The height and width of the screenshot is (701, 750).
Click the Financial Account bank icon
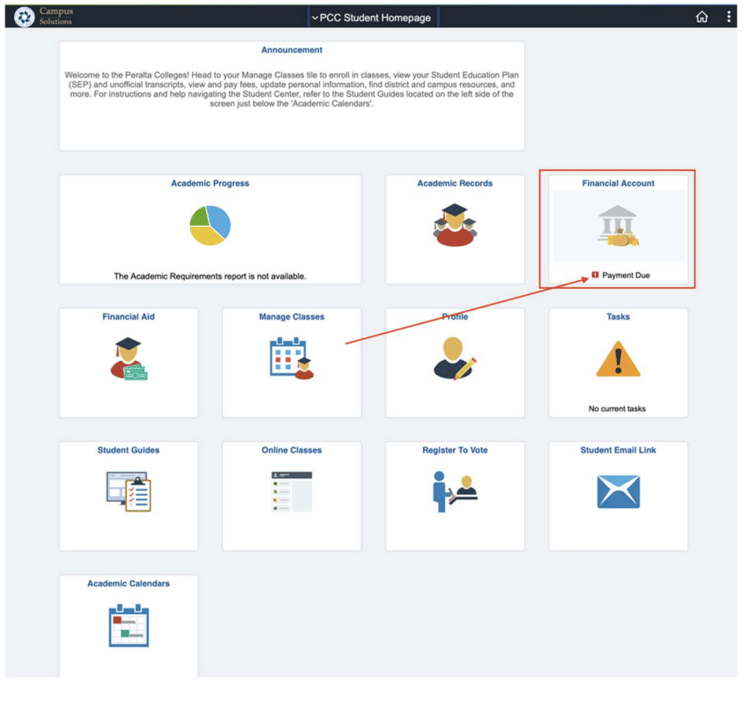coord(618,226)
